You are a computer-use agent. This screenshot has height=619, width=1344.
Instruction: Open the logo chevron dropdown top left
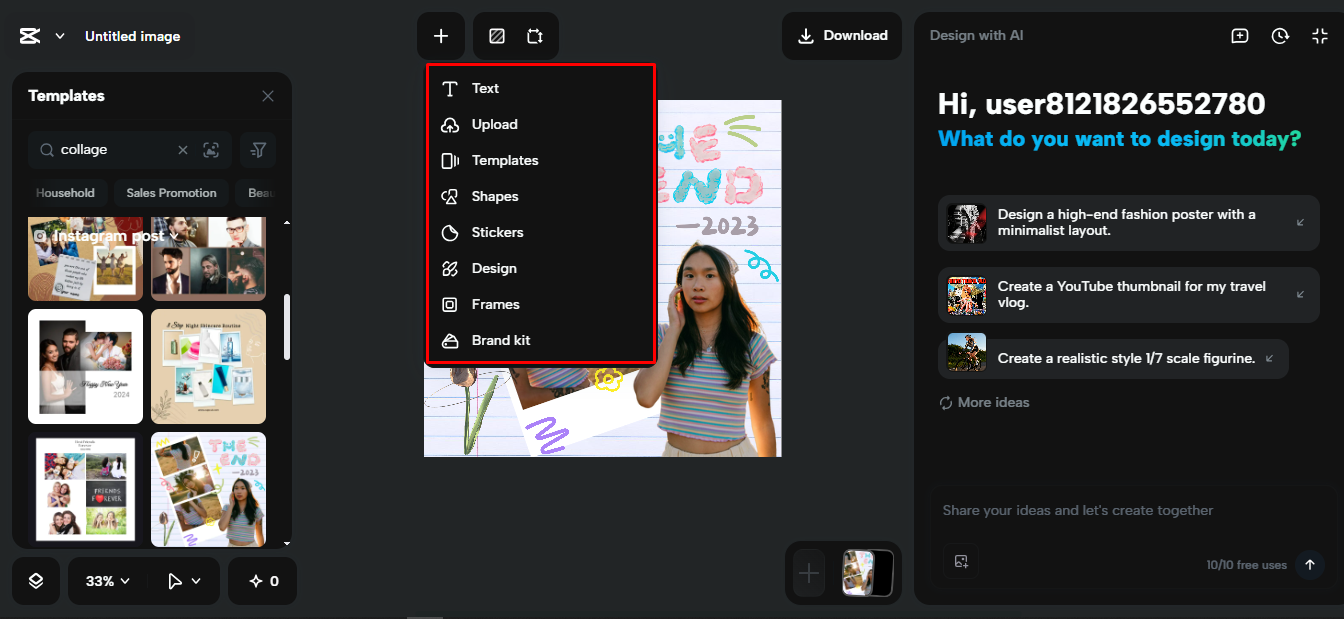pos(61,35)
